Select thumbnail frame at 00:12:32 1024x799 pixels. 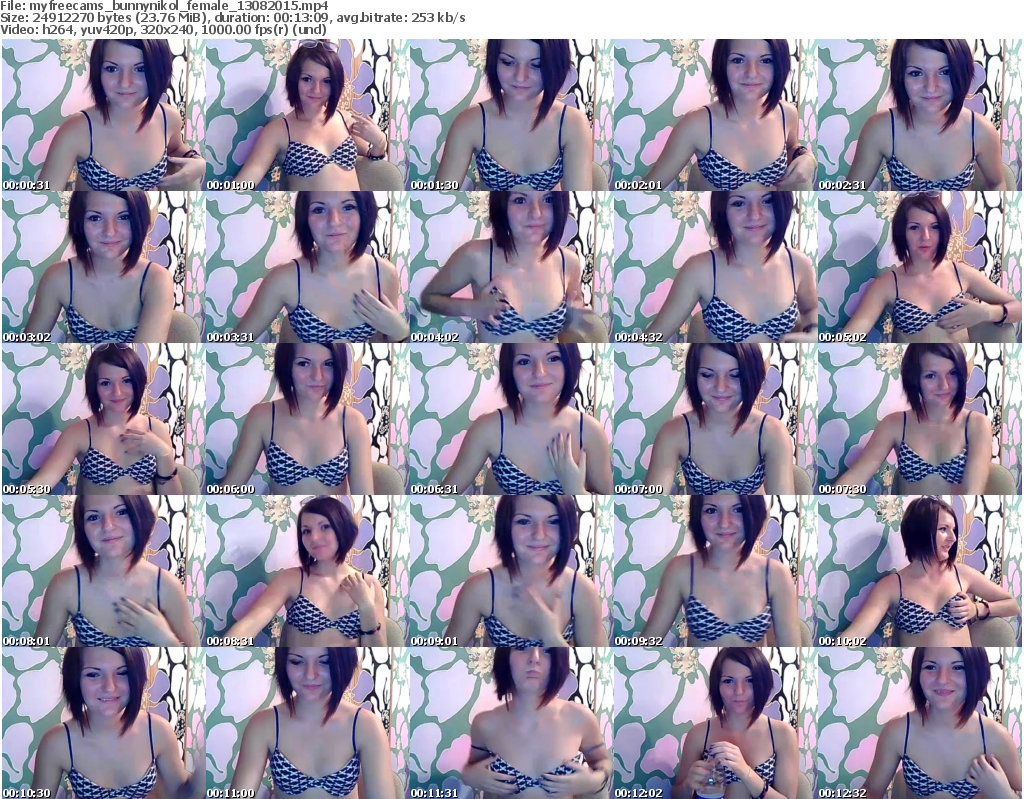[x=919, y=723]
